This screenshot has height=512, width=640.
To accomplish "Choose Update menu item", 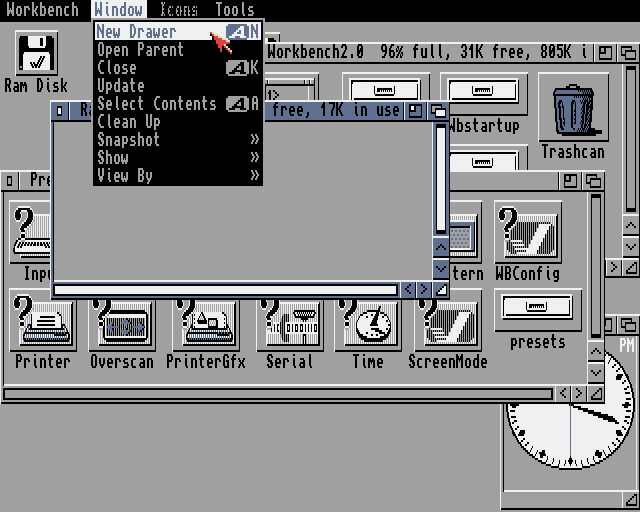I will (x=178, y=85).
